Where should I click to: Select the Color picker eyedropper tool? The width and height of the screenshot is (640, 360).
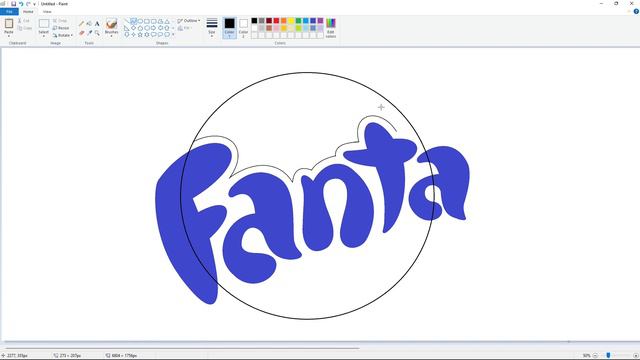pyautogui.click(x=89, y=33)
